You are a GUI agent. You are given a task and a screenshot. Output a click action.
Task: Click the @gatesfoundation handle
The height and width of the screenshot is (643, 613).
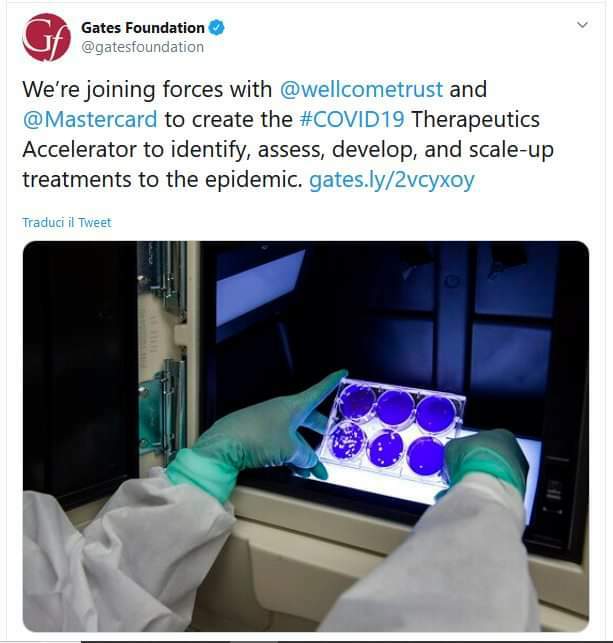[x=142, y=47]
